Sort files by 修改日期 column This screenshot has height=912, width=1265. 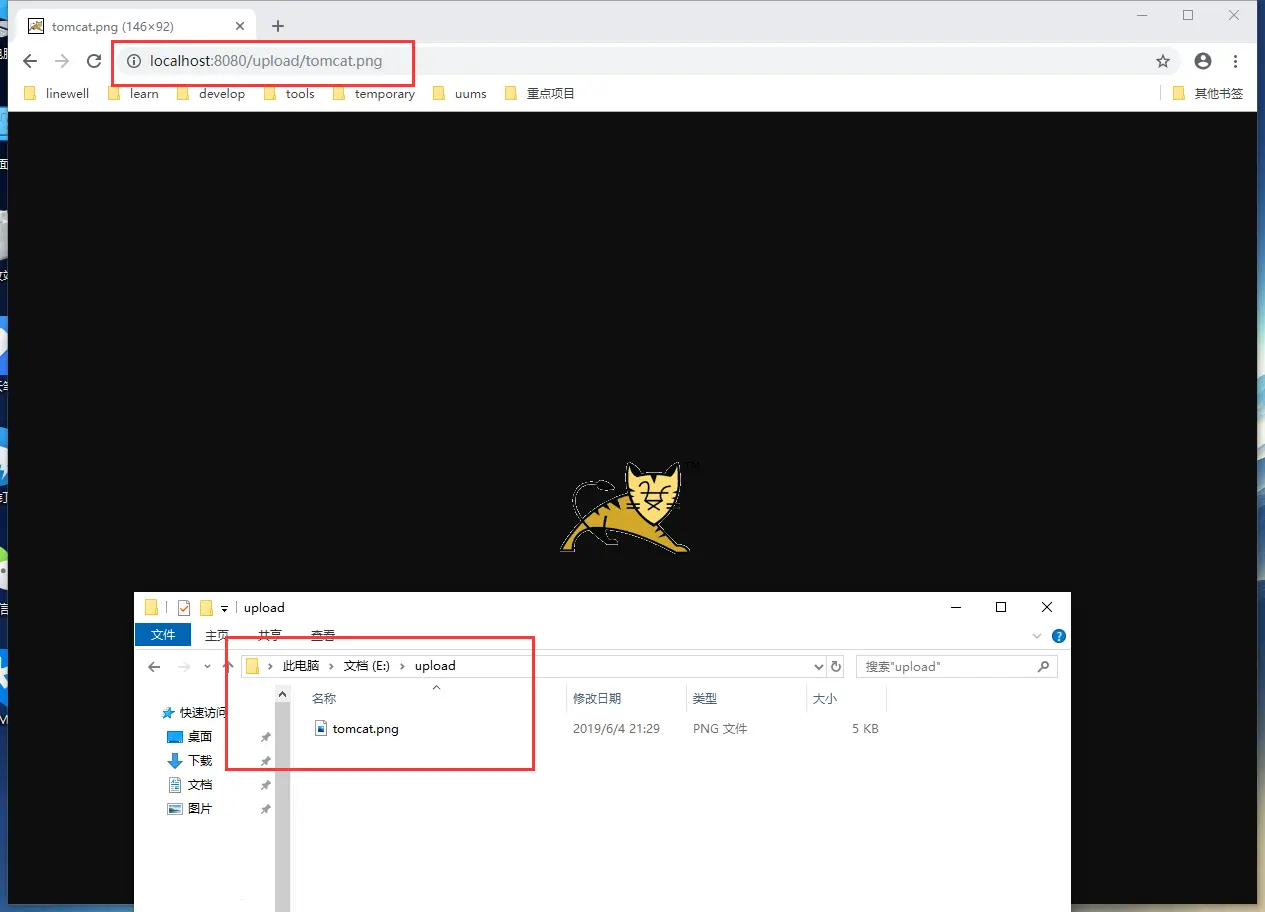pyautogui.click(x=597, y=699)
